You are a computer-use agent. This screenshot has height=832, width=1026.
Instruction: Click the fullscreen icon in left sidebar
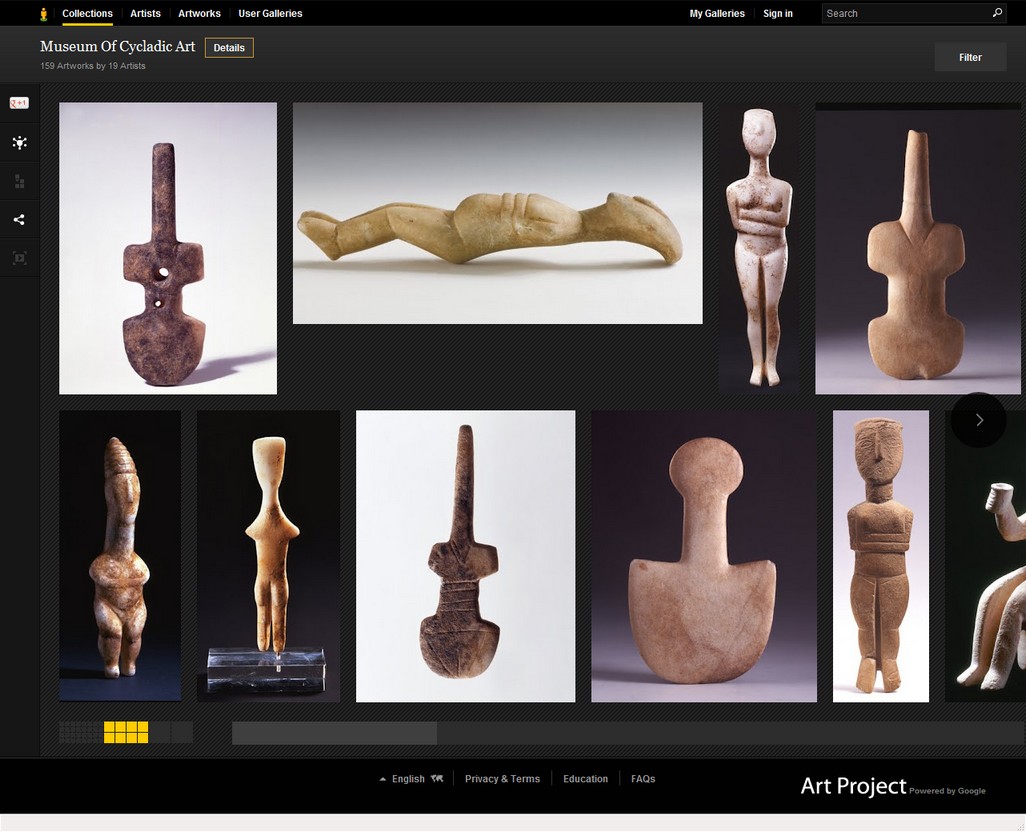(x=20, y=258)
